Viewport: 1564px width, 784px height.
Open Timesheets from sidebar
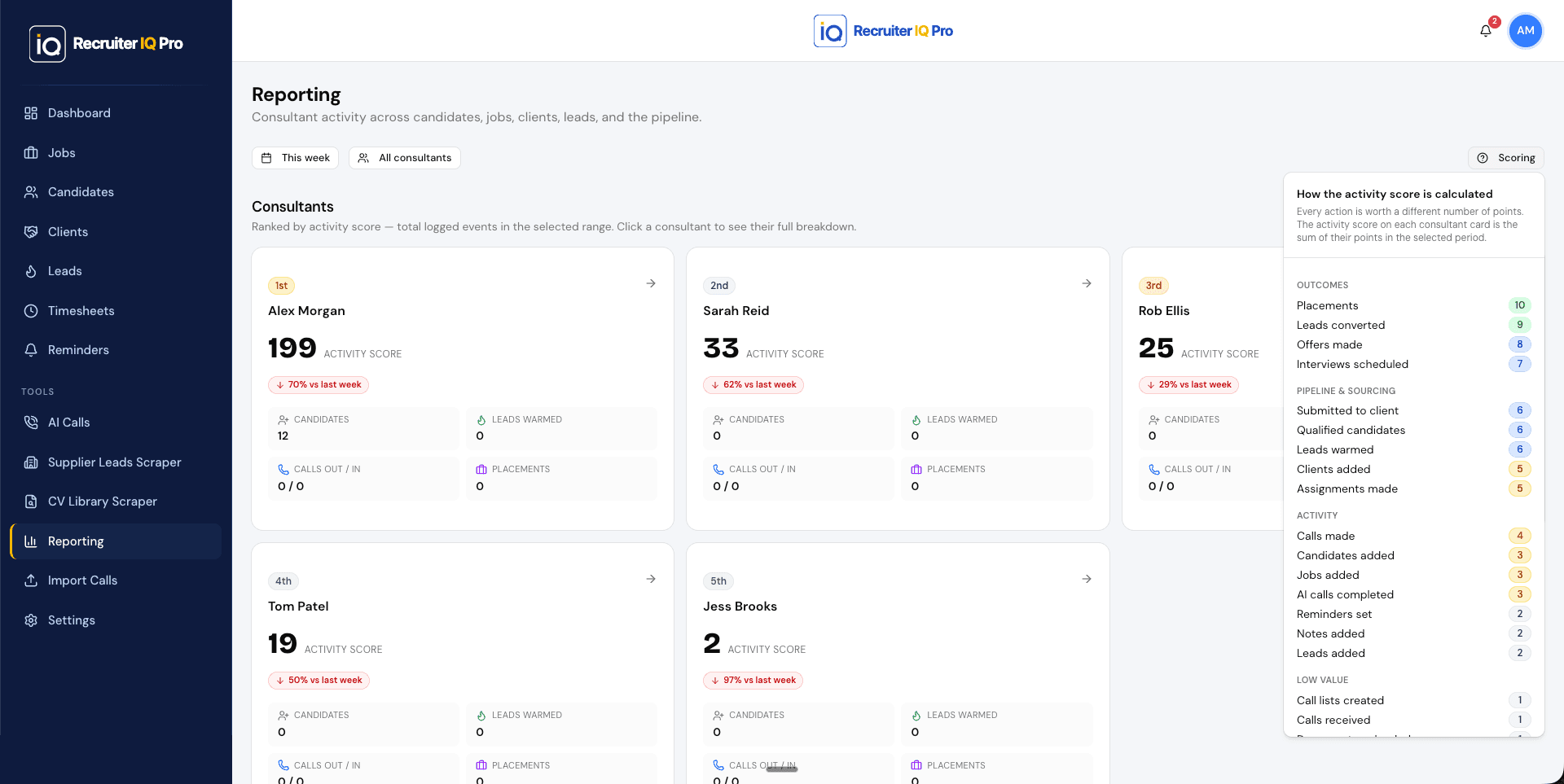(116, 311)
